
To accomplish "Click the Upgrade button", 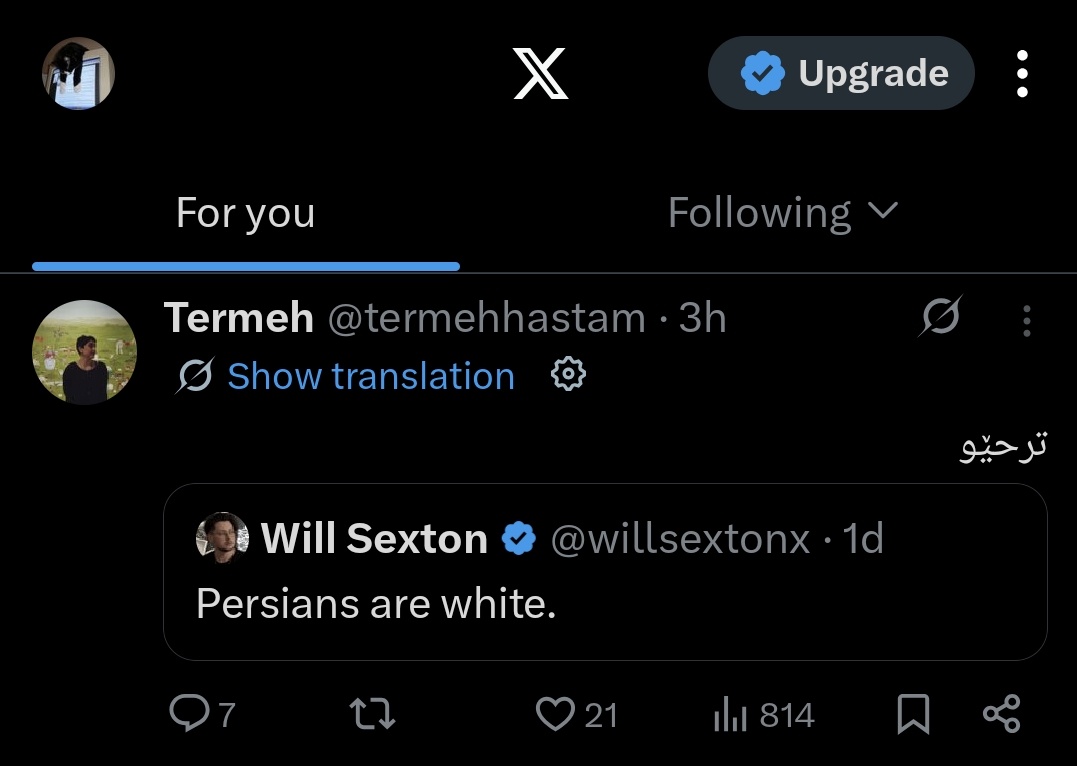I will [x=841, y=73].
